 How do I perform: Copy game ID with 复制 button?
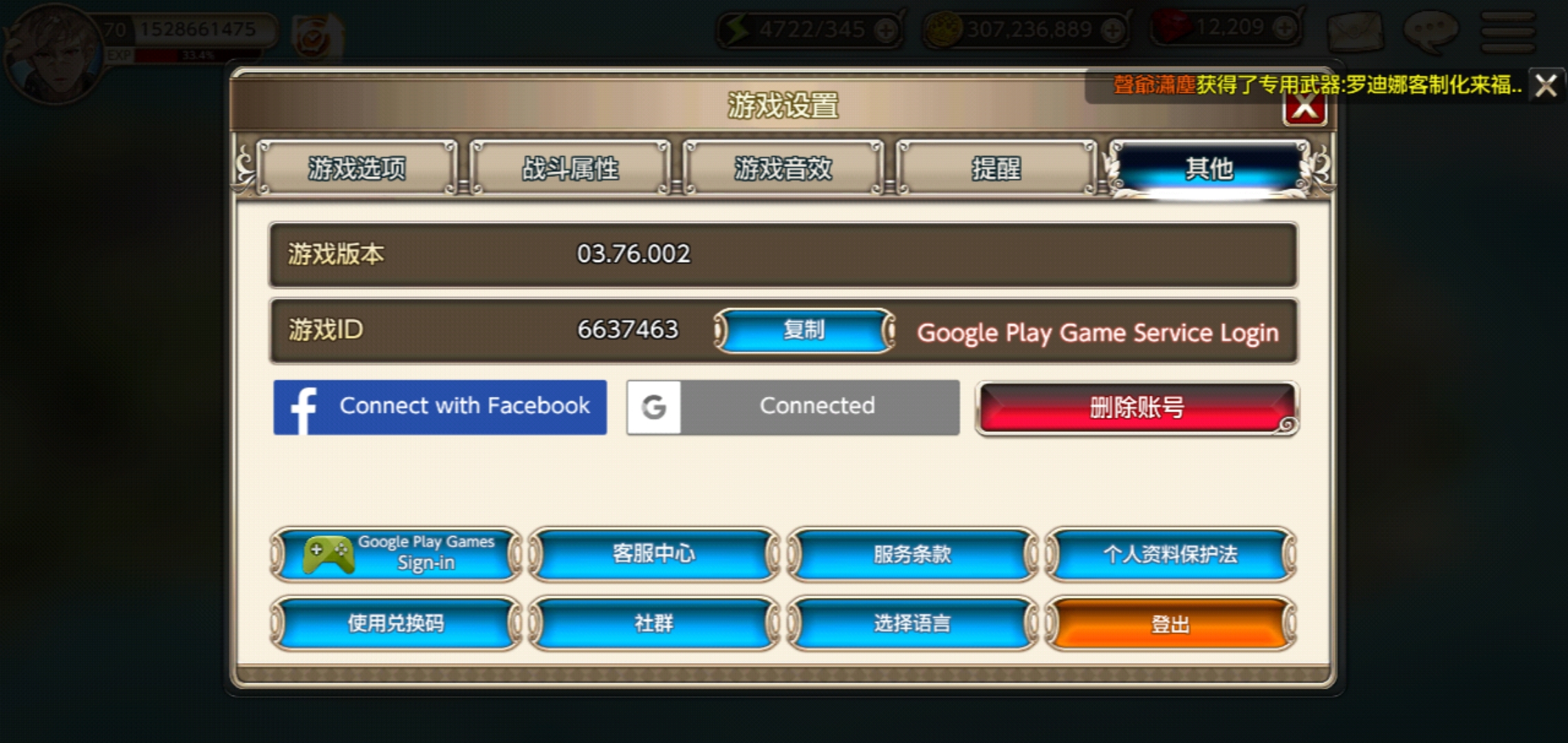pyautogui.click(x=804, y=330)
